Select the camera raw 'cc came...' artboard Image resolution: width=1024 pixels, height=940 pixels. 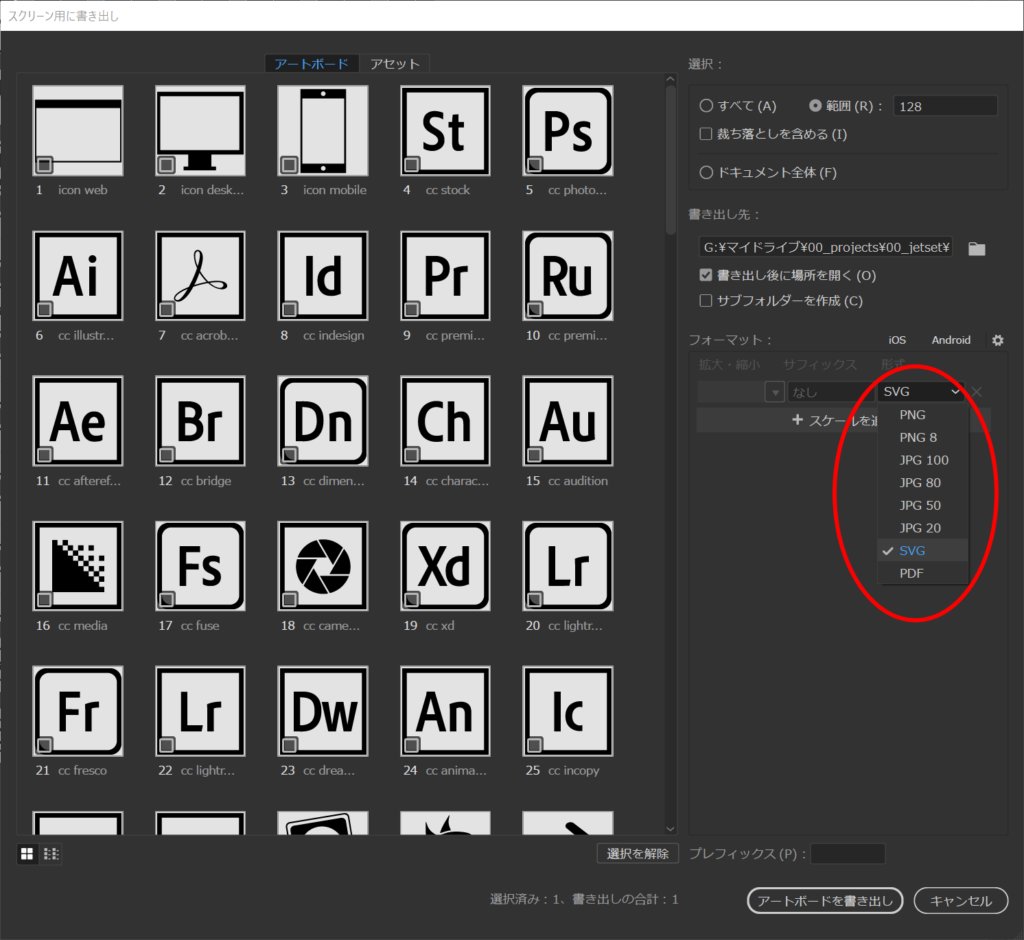(x=323, y=566)
